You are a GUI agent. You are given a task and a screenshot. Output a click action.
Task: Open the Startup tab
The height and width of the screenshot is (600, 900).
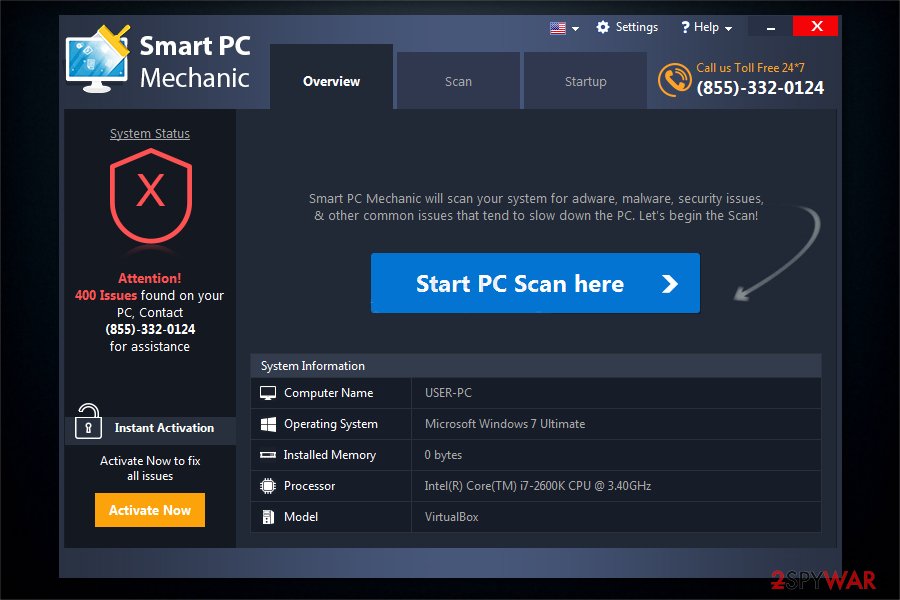585,82
